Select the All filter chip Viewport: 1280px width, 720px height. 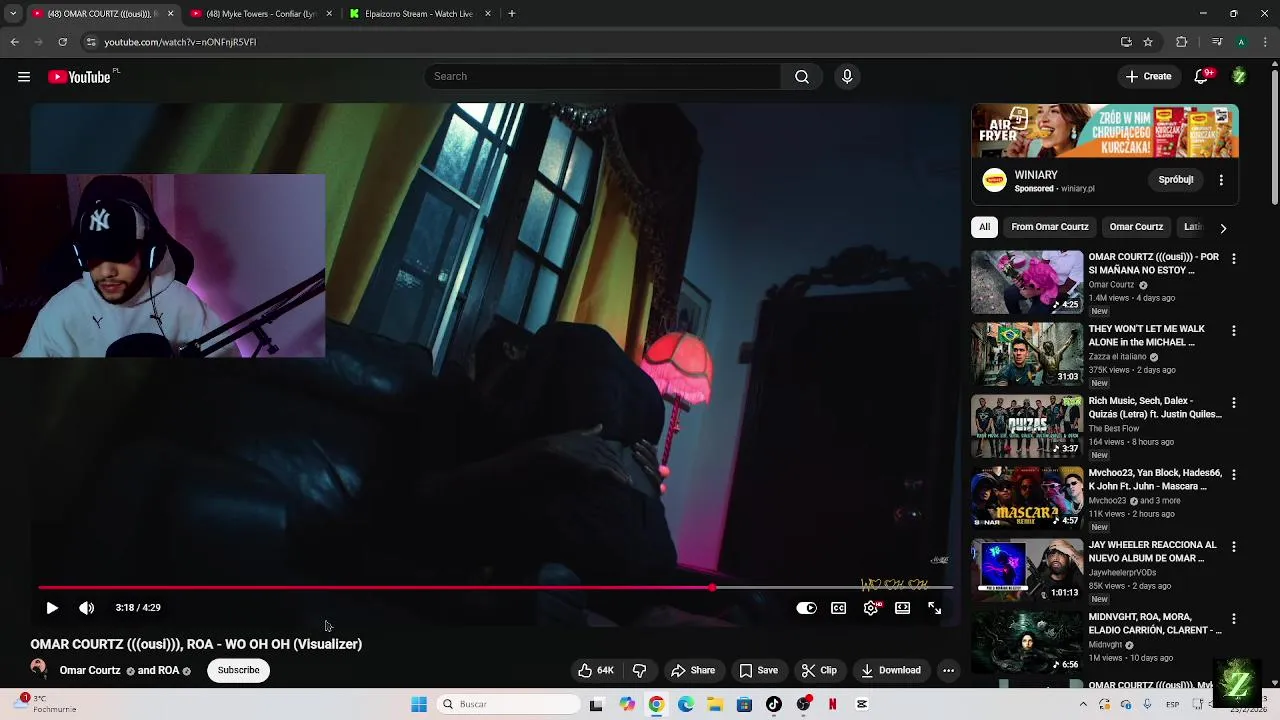985,227
